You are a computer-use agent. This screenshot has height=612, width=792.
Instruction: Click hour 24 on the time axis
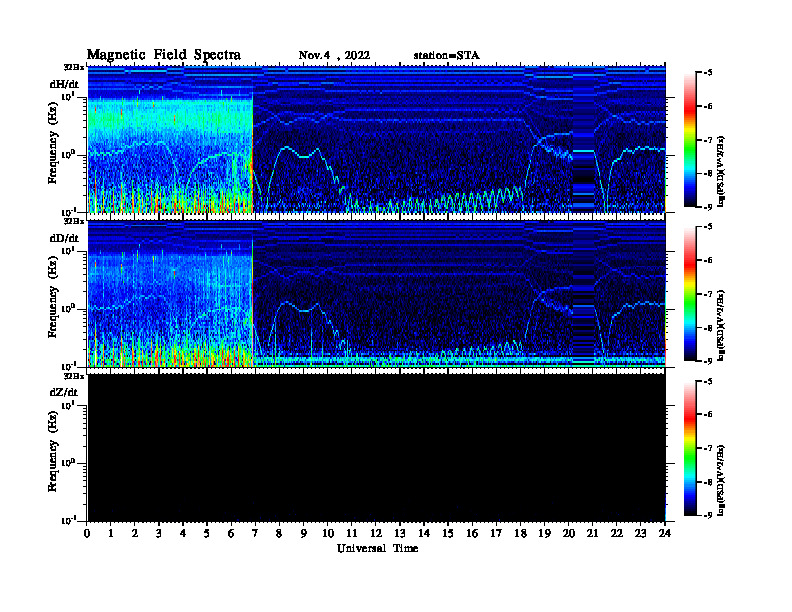(665, 533)
